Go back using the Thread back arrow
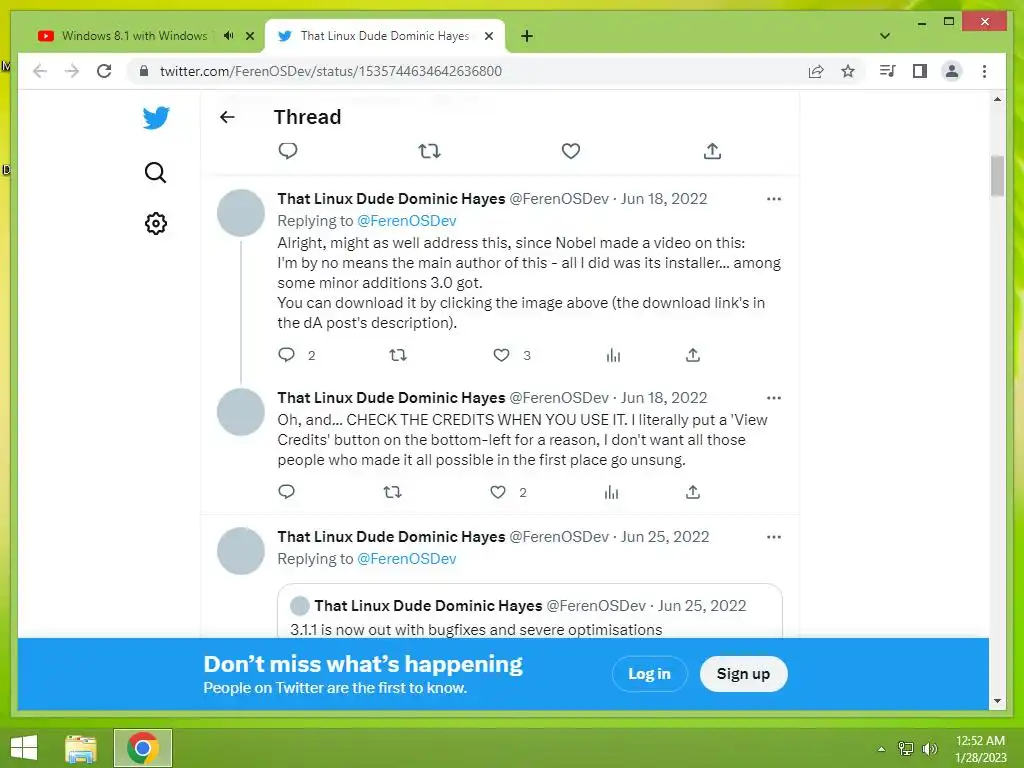Image resolution: width=1024 pixels, height=768 pixels. pyautogui.click(x=227, y=117)
